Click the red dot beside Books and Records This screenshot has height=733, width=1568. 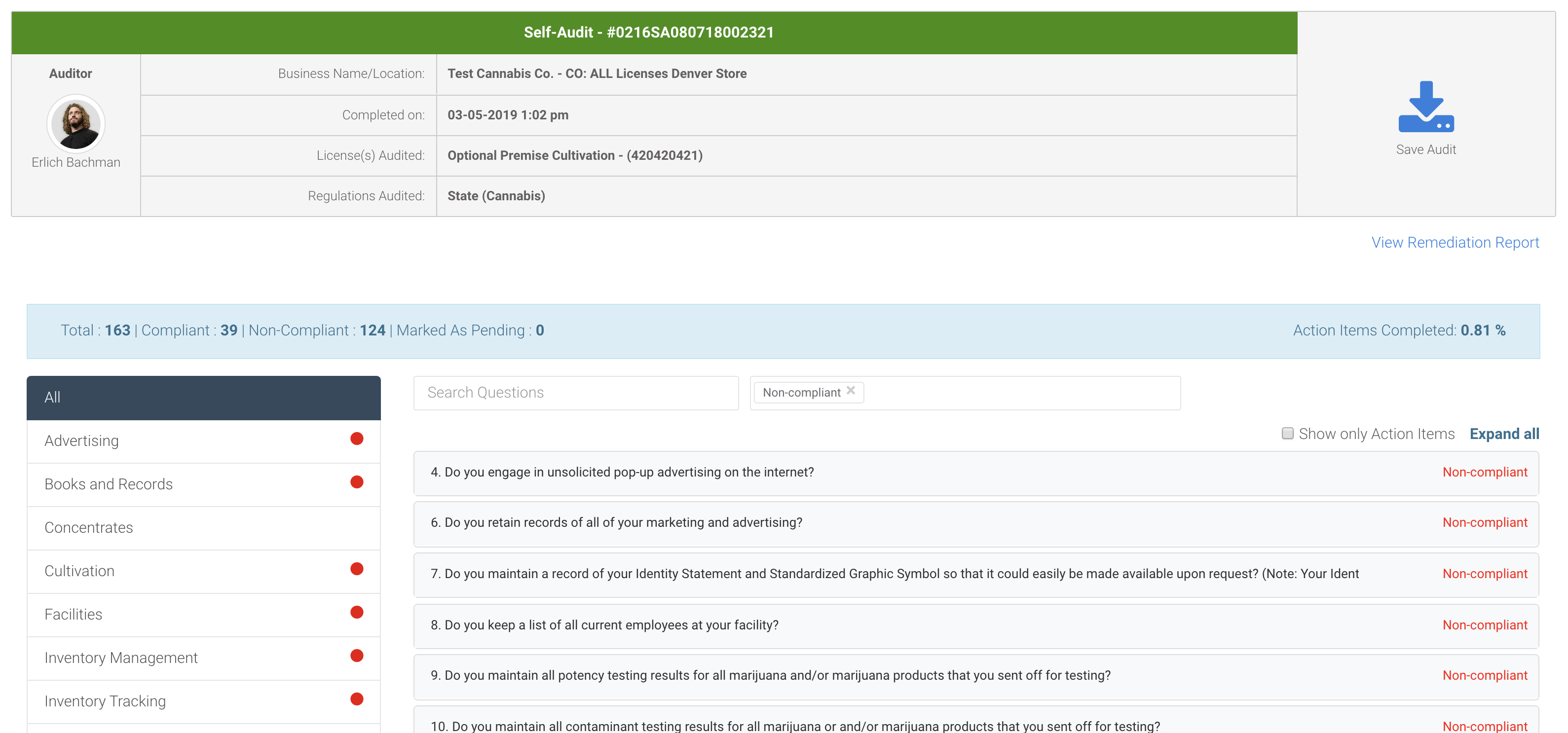357,482
